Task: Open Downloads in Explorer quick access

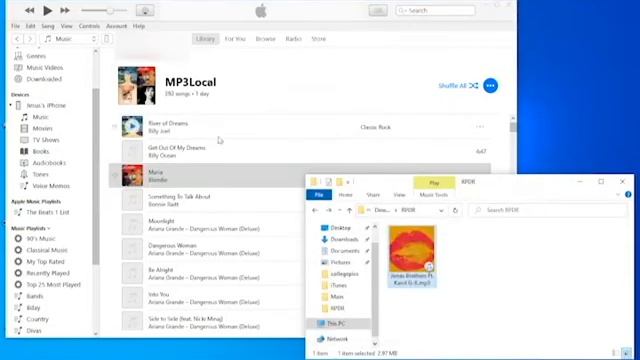Action: tap(344, 239)
